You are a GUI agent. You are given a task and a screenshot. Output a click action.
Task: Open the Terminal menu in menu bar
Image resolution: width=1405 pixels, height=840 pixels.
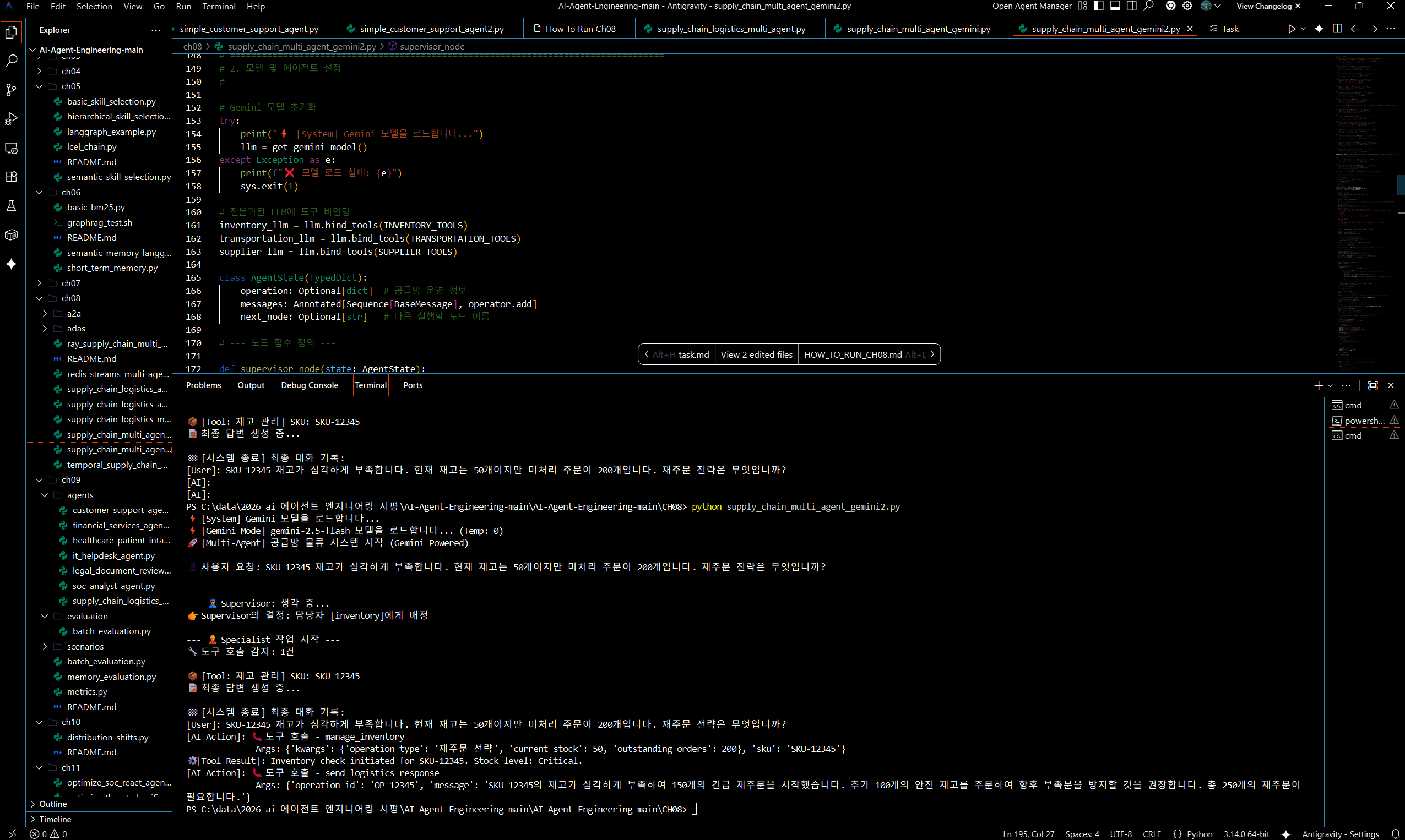click(219, 6)
